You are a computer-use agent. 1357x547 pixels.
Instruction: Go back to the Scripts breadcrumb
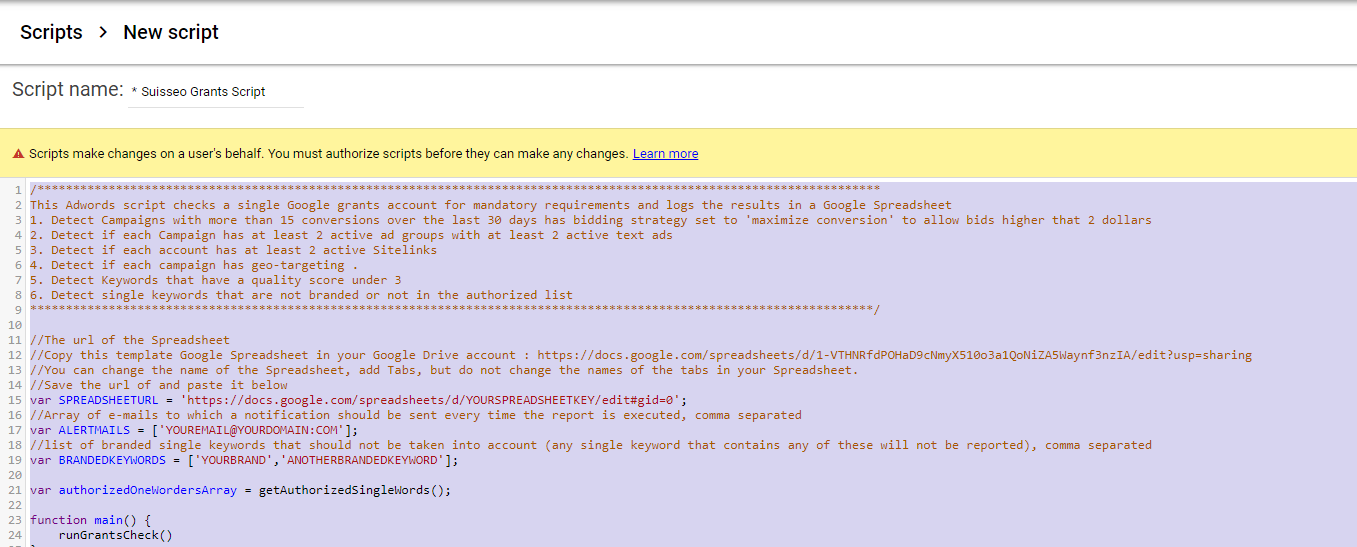click(51, 32)
